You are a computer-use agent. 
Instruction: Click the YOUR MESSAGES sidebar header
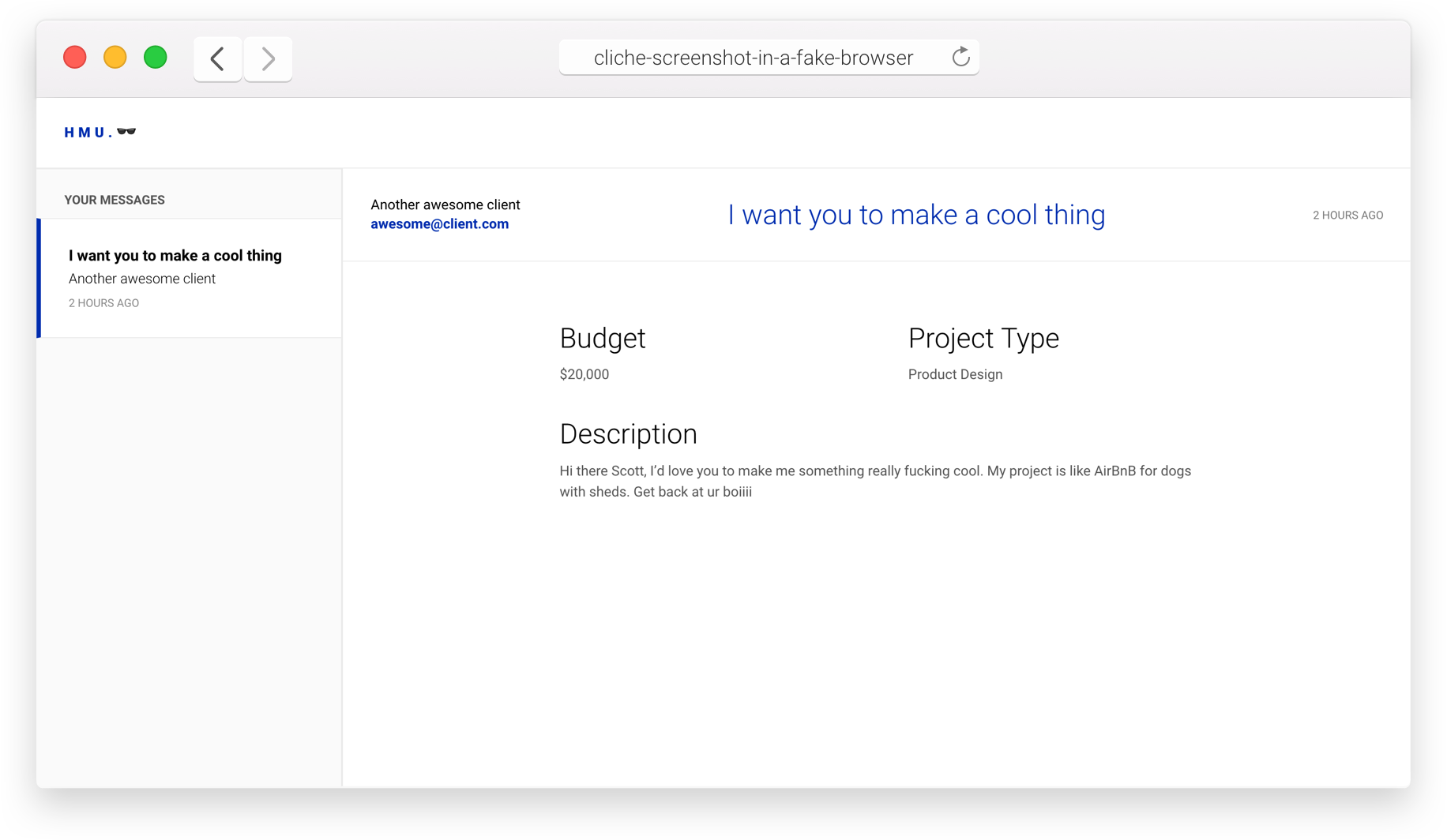tap(115, 200)
